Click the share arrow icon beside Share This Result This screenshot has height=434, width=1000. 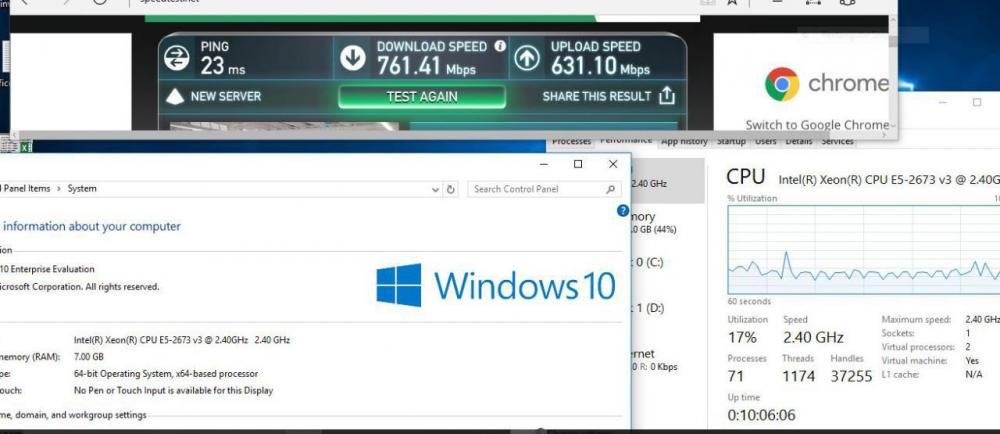[x=666, y=96]
